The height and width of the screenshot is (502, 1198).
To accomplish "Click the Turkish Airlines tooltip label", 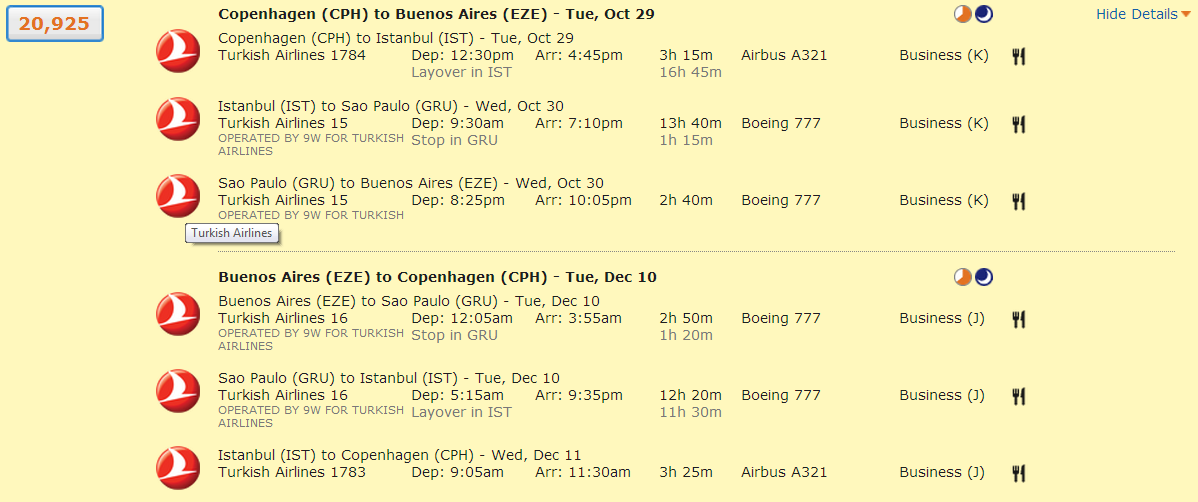I will pyautogui.click(x=232, y=233).
